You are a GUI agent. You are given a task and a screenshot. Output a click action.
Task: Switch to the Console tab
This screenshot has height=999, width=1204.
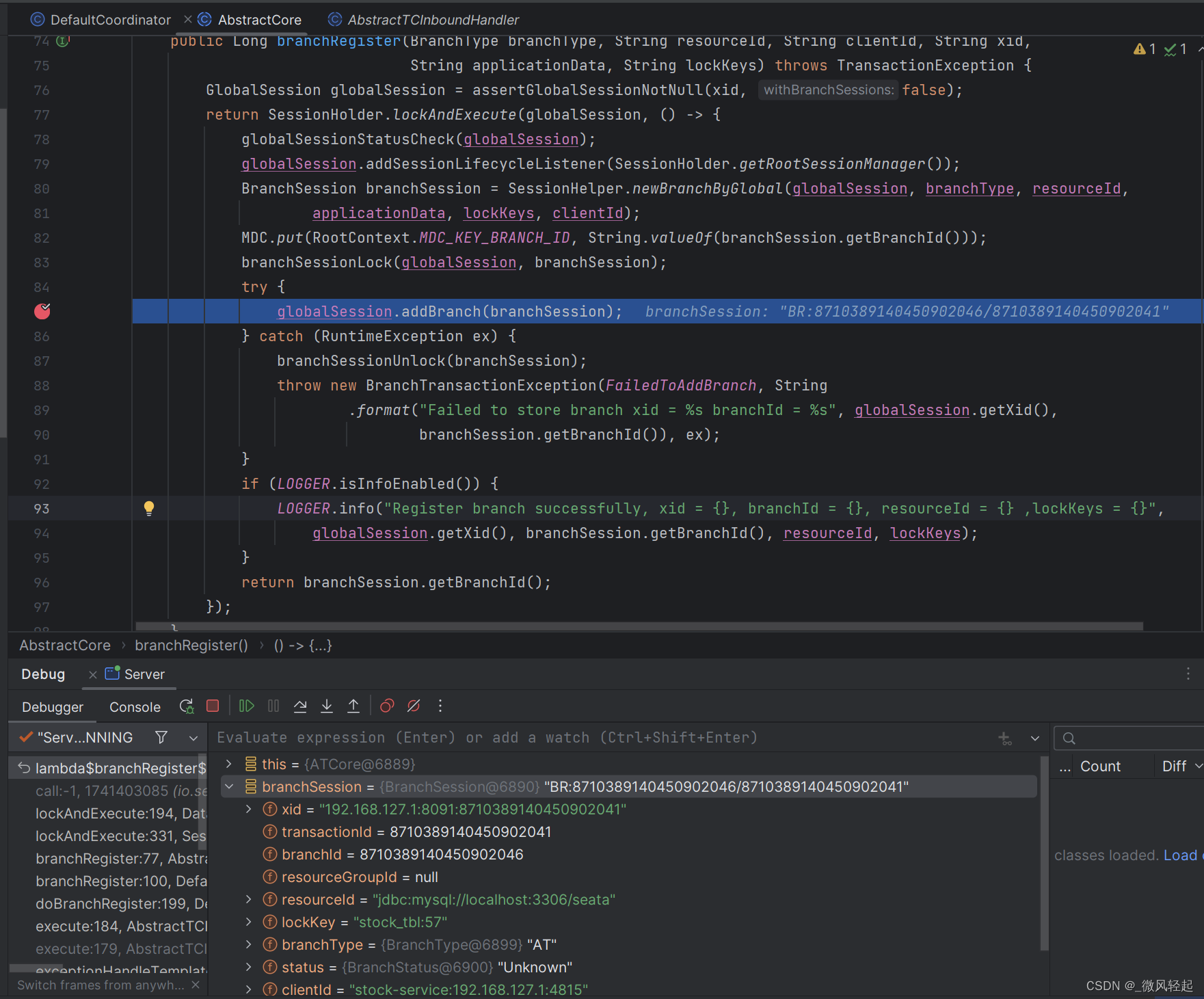135,707
